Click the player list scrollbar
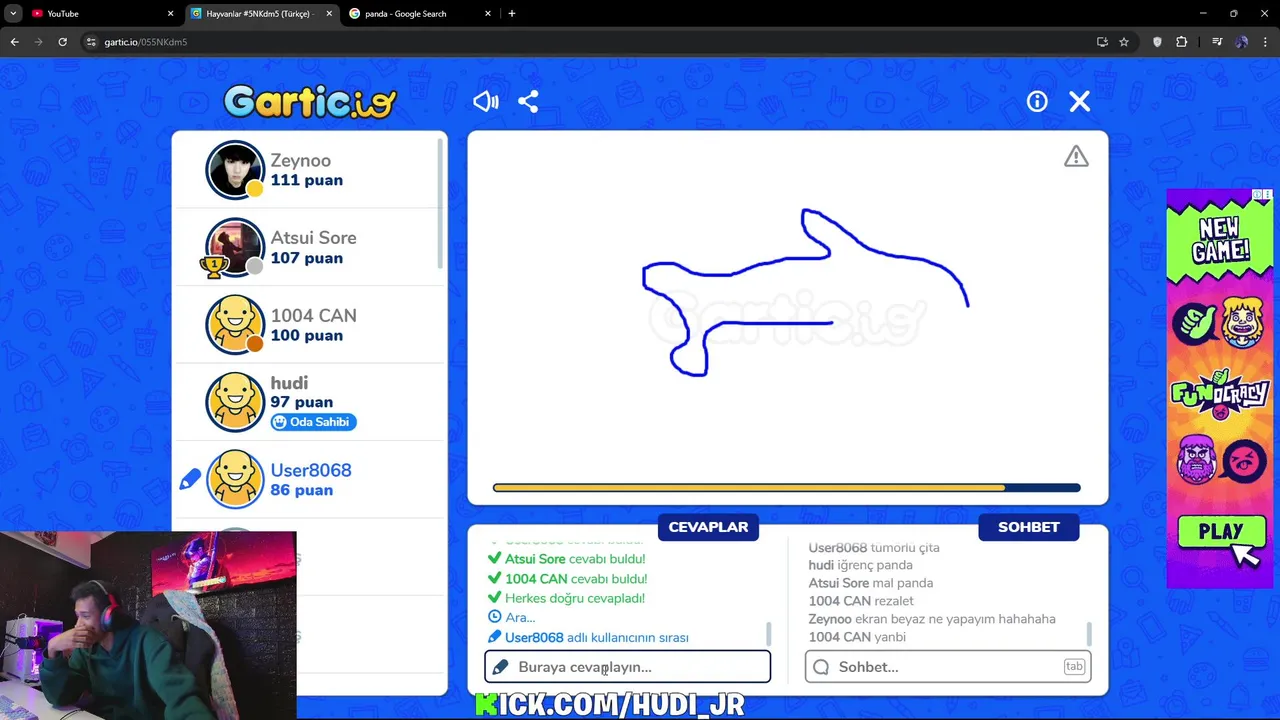This screenshot has height=720, width=1280. tap(440, 203)
